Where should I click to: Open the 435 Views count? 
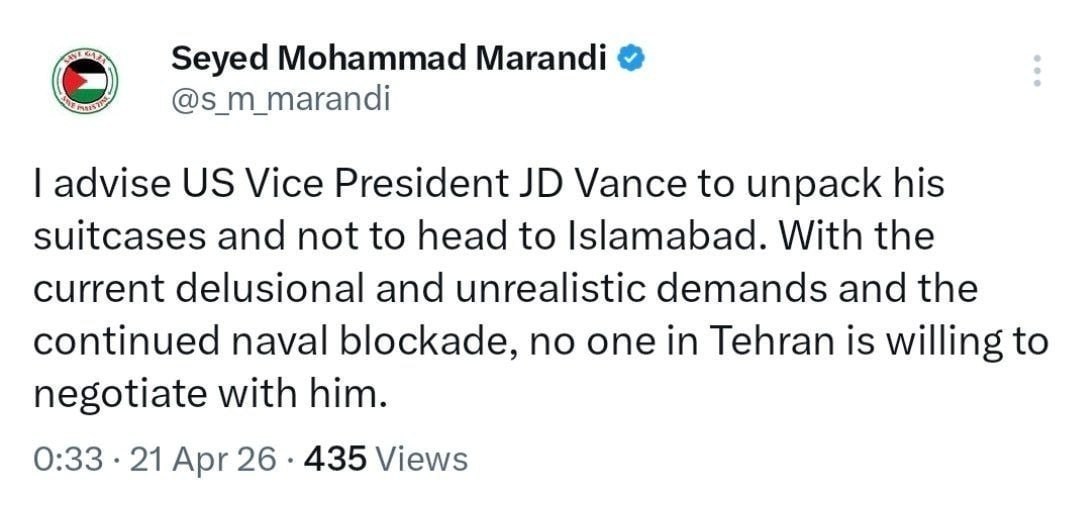pos(385,459)
